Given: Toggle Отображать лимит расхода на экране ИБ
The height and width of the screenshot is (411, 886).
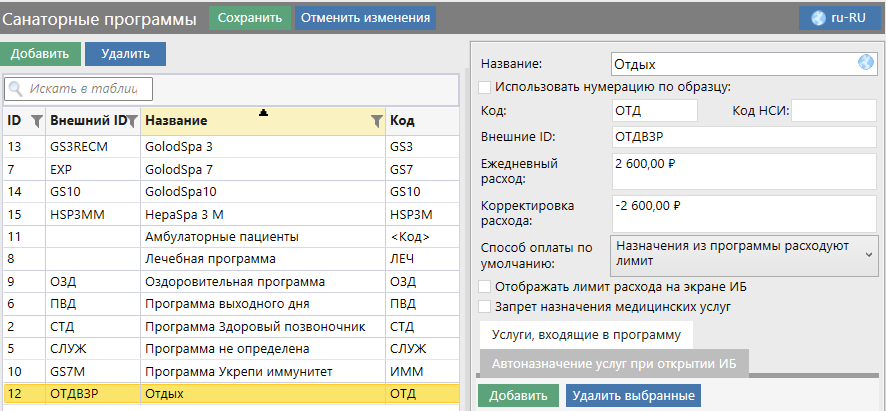Looking at the screenshot, I should point(486,287).
